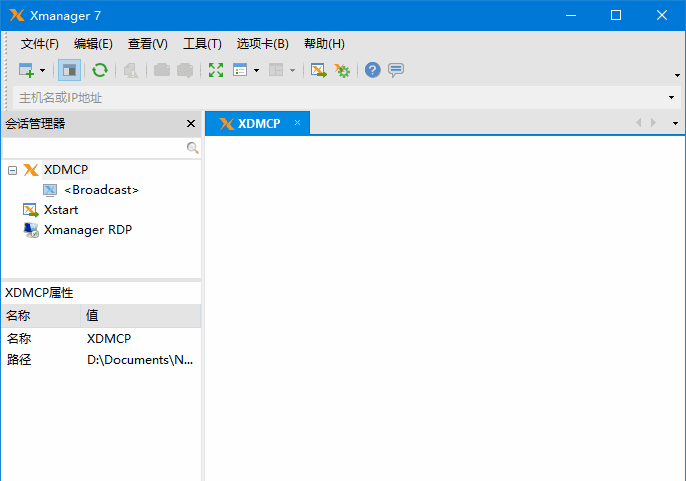Close the XDMCP tab
The height and width of the screenshot is (481, 686).
298,123
